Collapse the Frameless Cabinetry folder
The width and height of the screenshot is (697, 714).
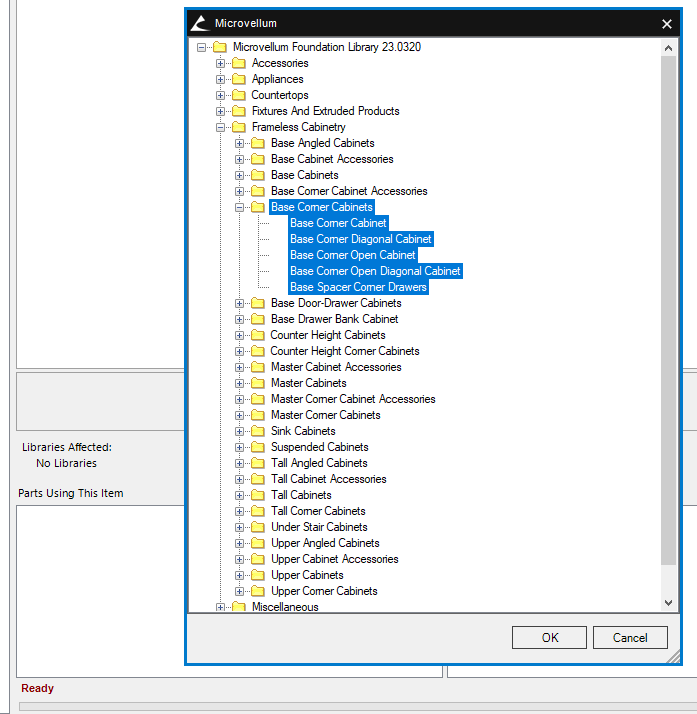221,127
